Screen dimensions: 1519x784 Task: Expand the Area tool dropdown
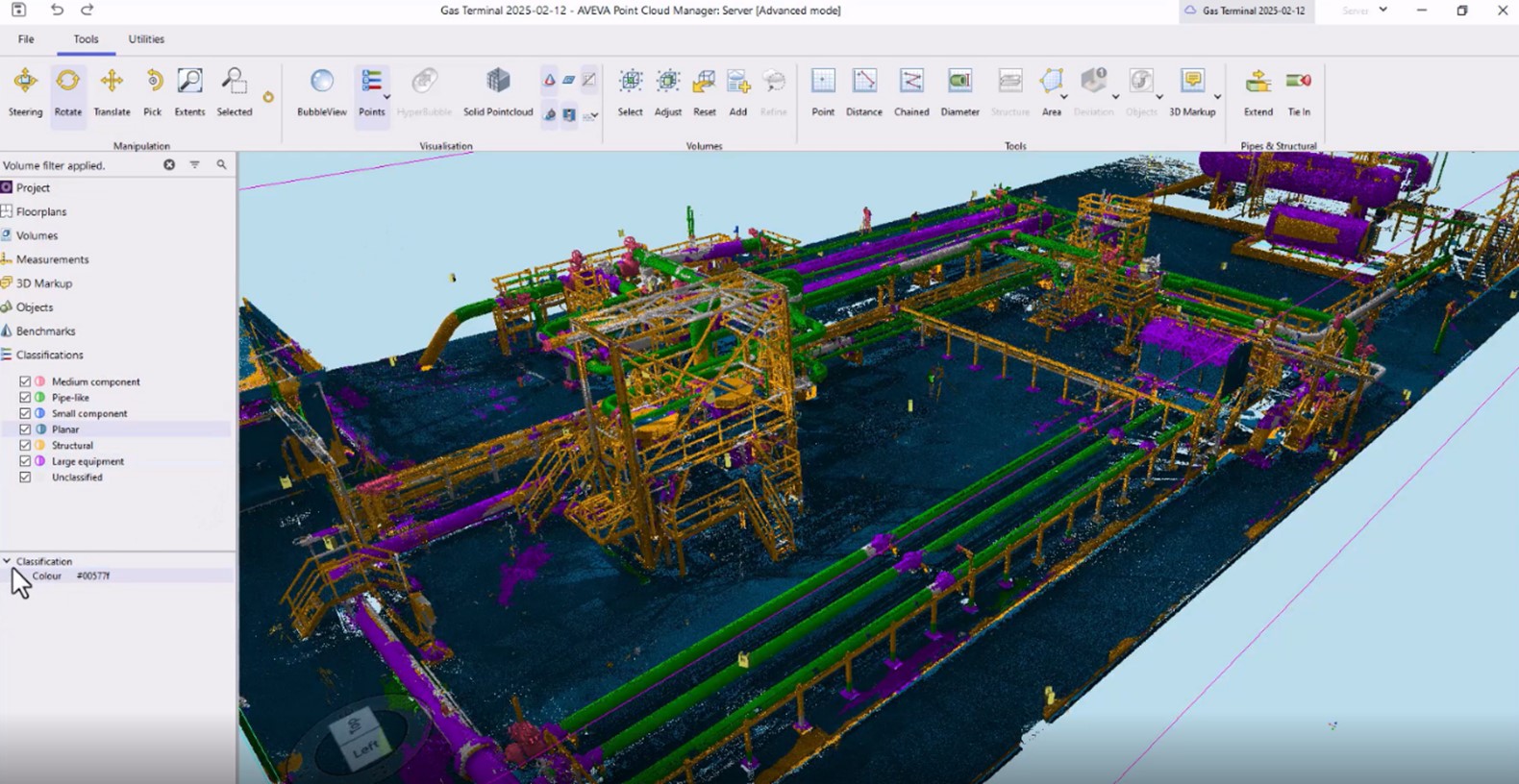tap(1064, 97)
